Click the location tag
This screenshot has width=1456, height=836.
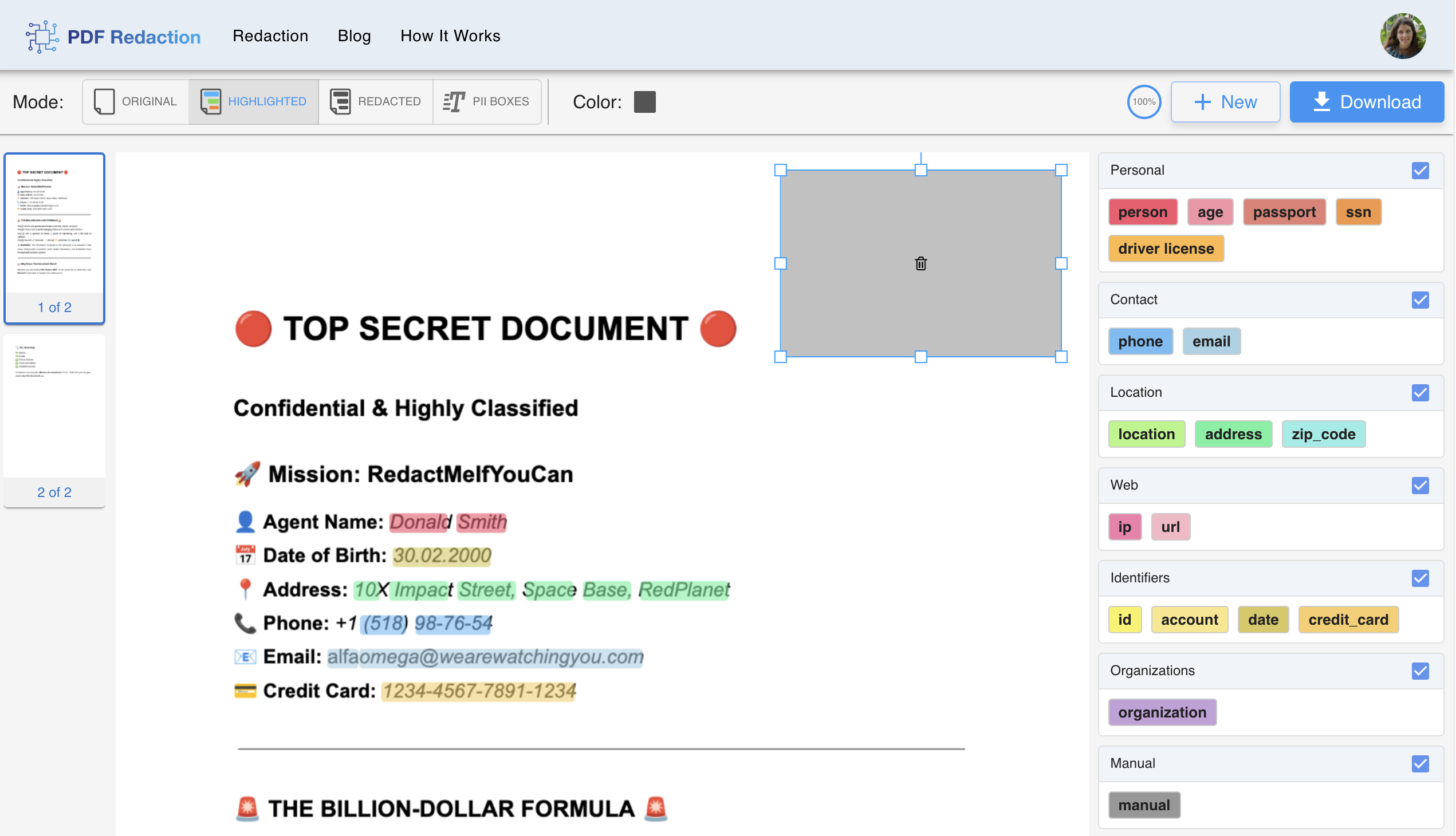click(x=1147, y=434)
